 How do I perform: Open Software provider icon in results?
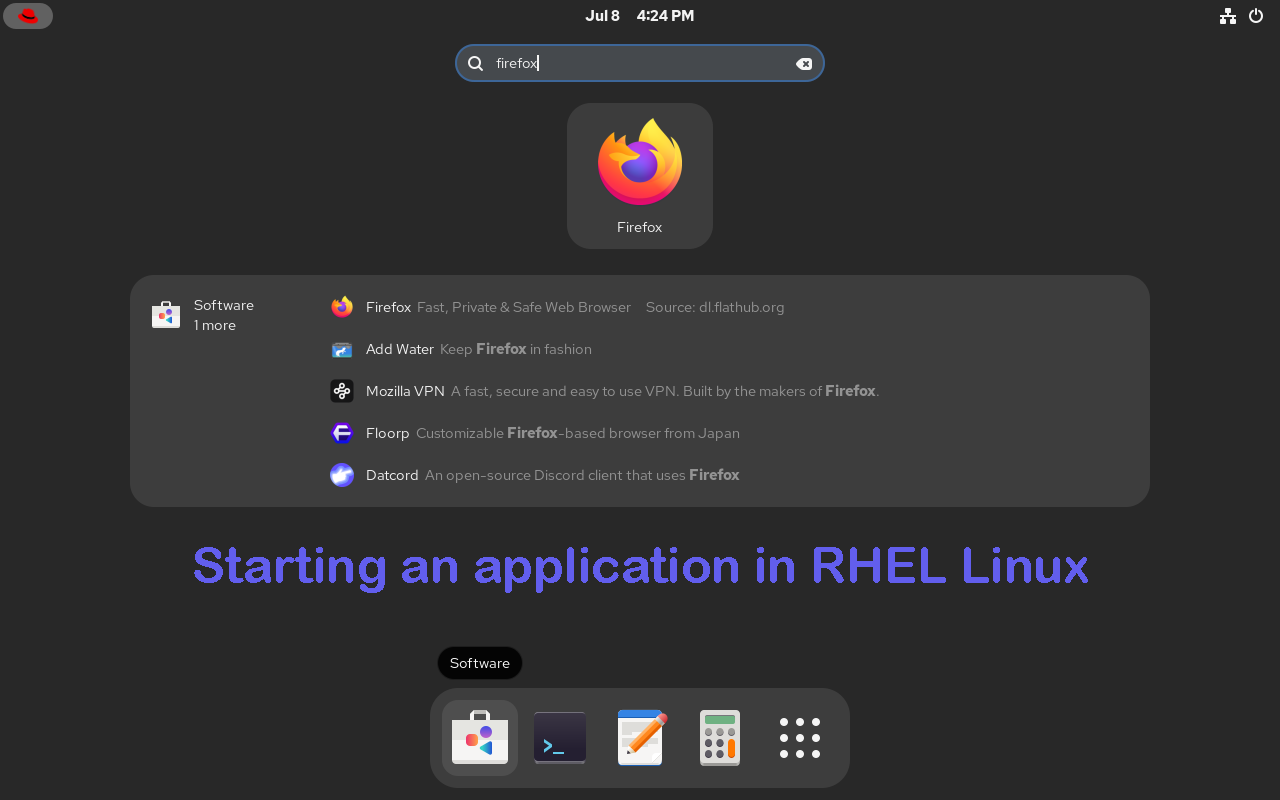coord(166,315)
